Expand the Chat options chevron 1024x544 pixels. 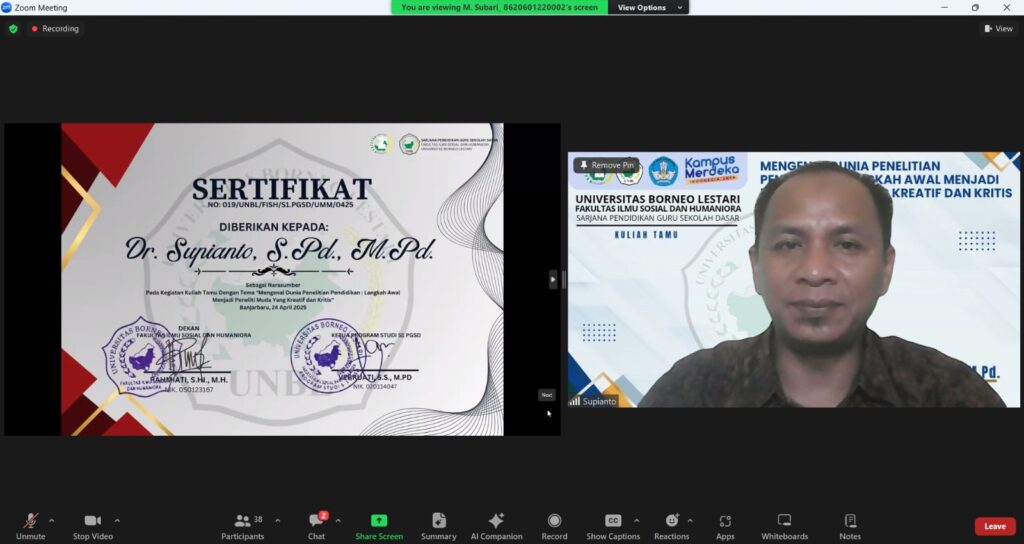(x=338, y=520)
